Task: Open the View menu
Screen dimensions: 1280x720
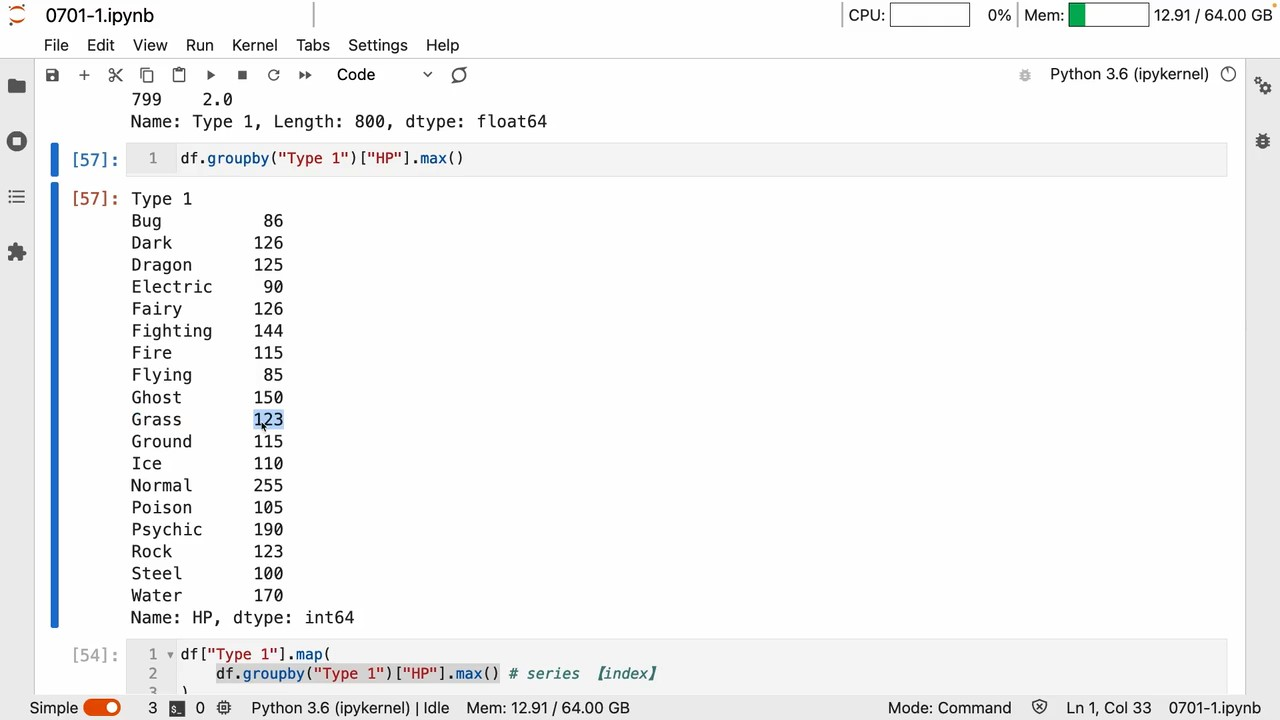Action: (x=150, y=45)
